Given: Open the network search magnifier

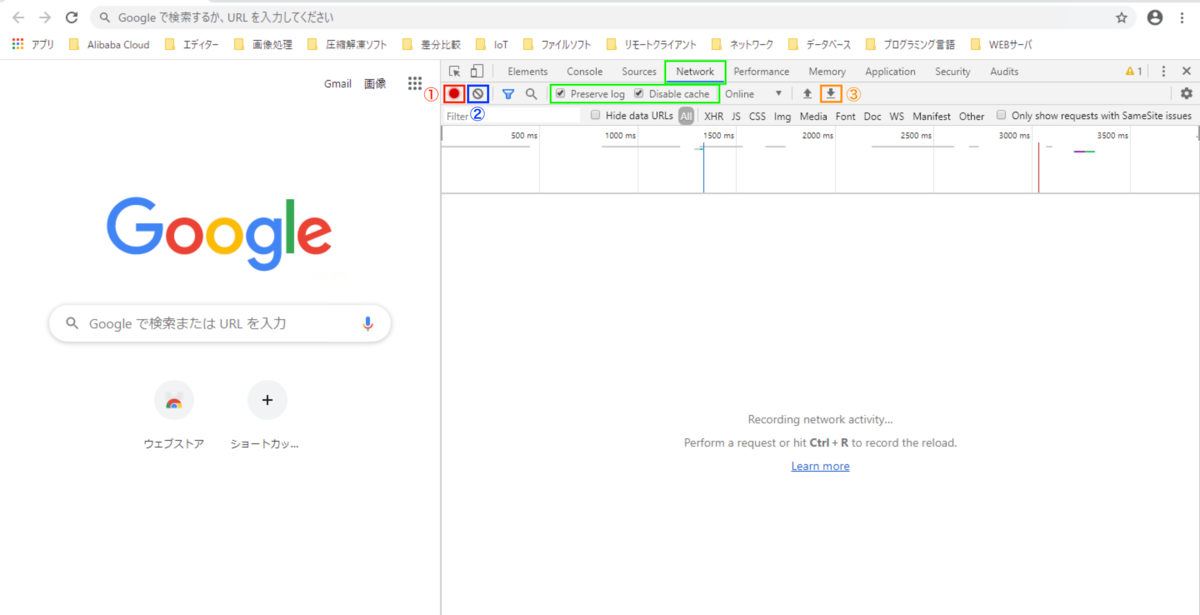Looking at the screenshot, I should 531,94.
